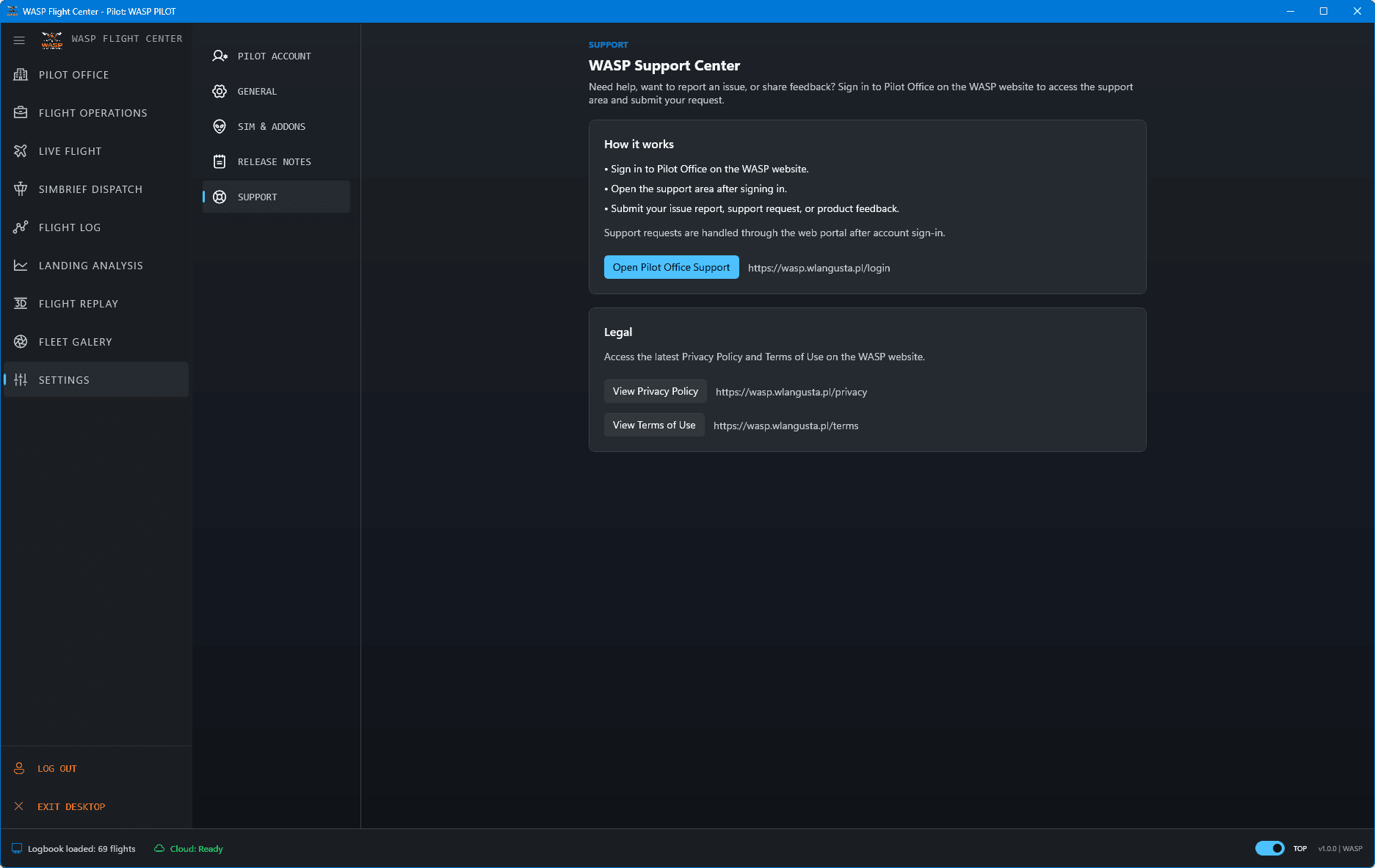Open Flight Replay

coord(96,304)
